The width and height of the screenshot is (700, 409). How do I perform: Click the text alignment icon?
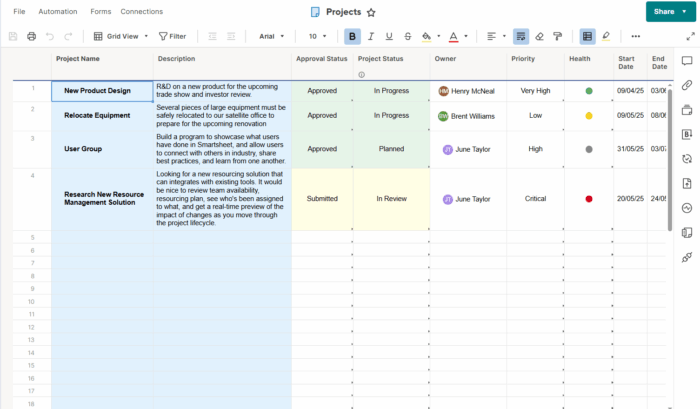[x=491, y=36]
